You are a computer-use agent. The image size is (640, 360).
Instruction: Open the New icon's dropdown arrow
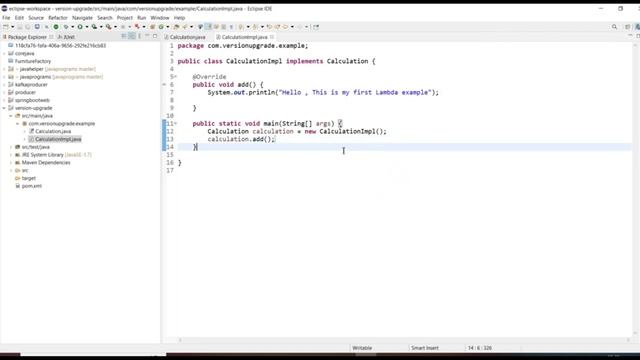[x=12, y=27]
